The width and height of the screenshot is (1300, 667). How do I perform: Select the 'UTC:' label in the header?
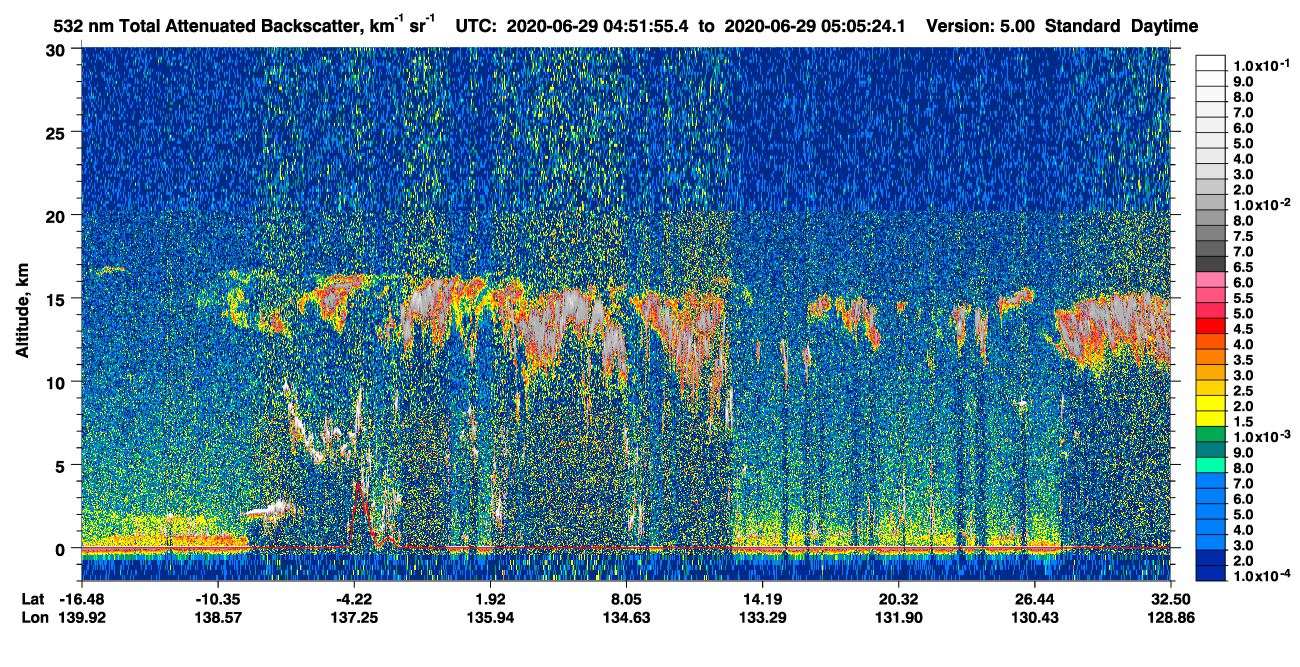tap(476, 26)
